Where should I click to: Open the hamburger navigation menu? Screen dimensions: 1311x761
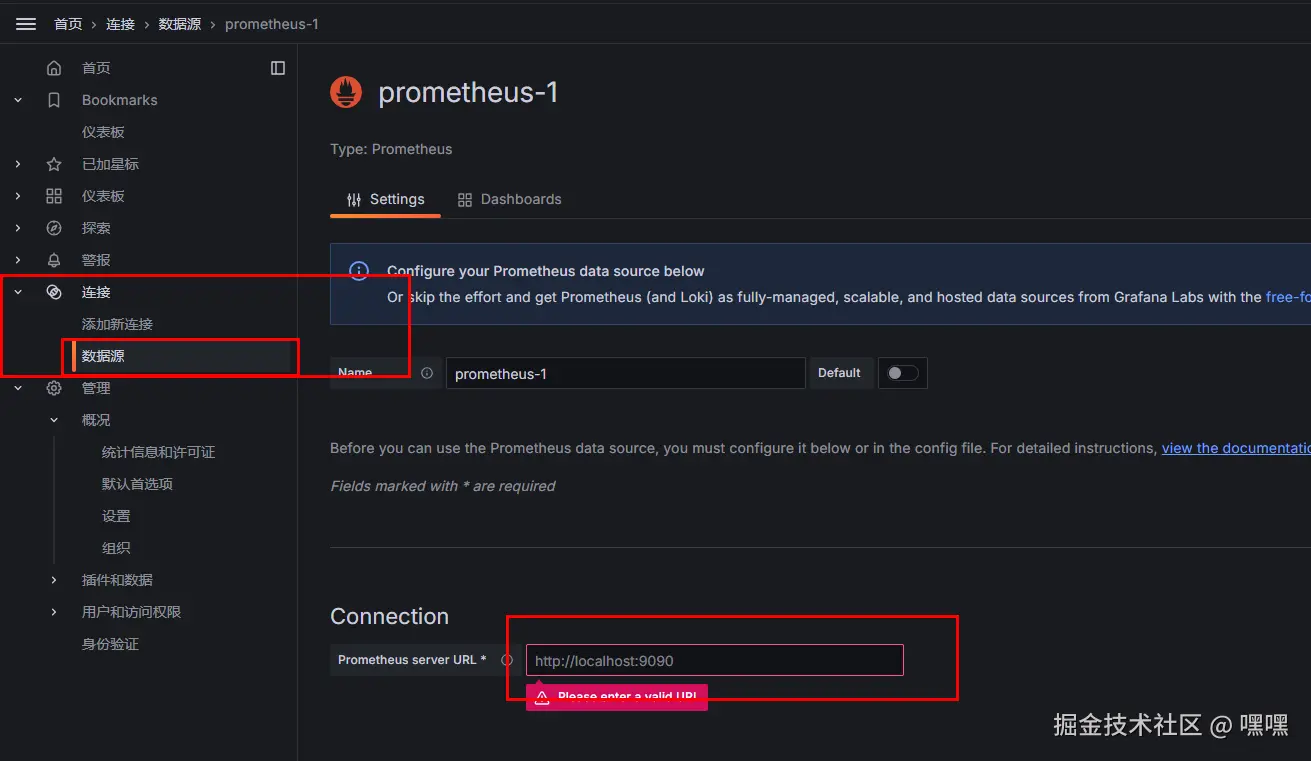26,24
